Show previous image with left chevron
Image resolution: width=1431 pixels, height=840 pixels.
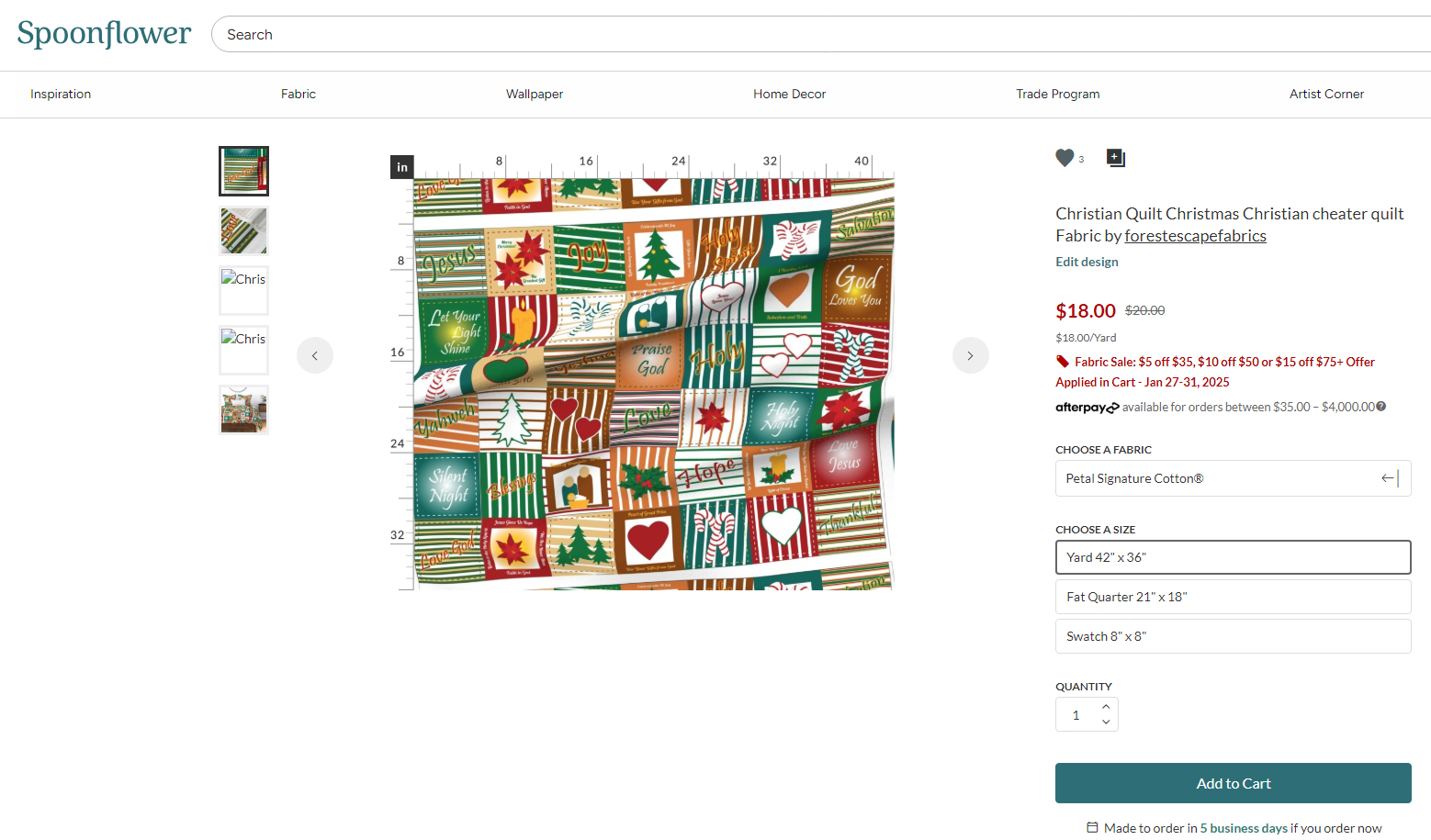[x=315, y=354]
